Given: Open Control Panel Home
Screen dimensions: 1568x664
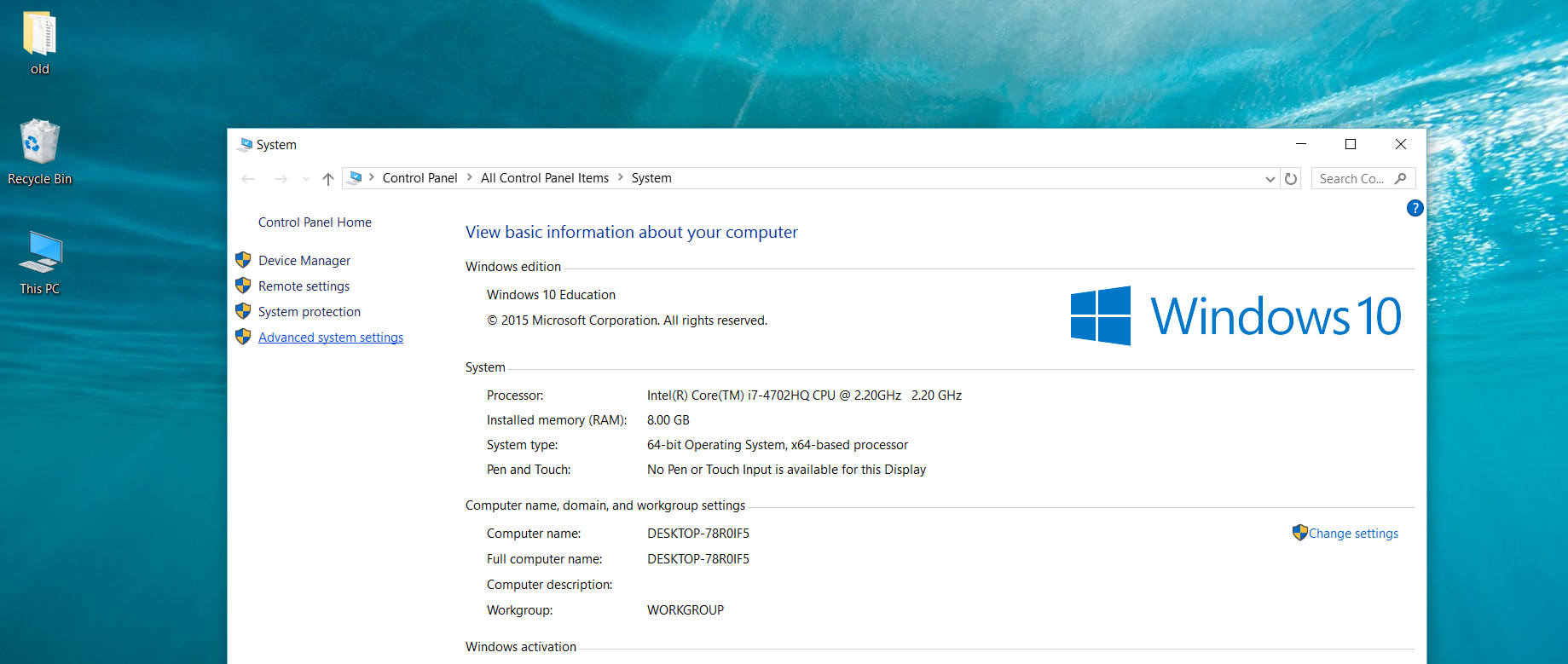Looking at the screenshot, I should click(315, 222).
